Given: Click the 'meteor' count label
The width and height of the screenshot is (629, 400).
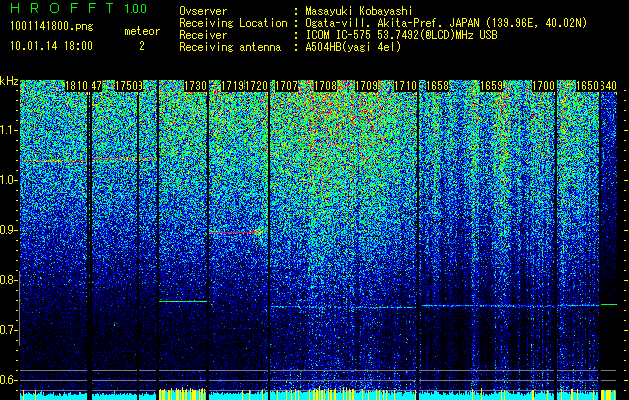Looking at the screenshot, I should pos(142,31).
